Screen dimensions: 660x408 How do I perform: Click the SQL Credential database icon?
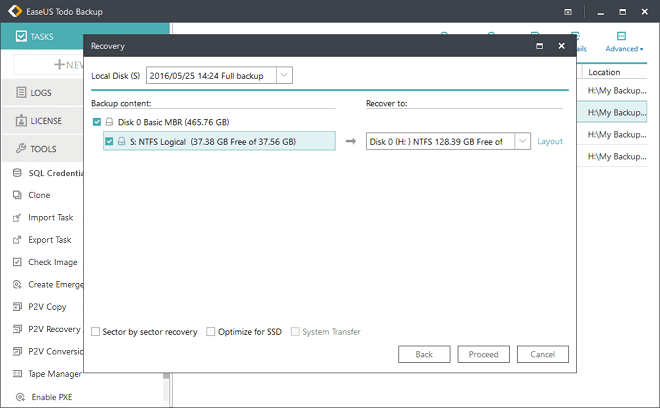(17, 173)
